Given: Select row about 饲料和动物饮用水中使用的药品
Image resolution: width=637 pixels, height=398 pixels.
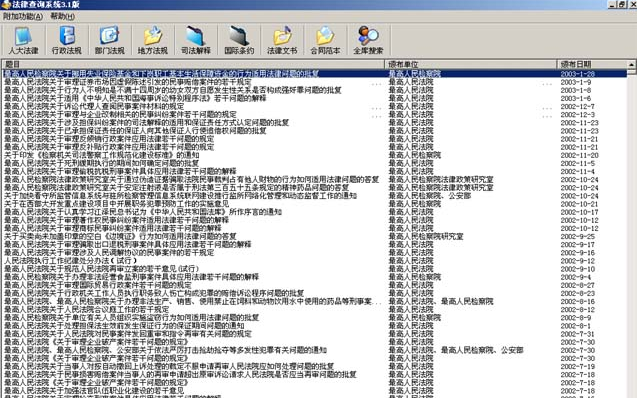Looking at the screenshot, I should point(315,301).
